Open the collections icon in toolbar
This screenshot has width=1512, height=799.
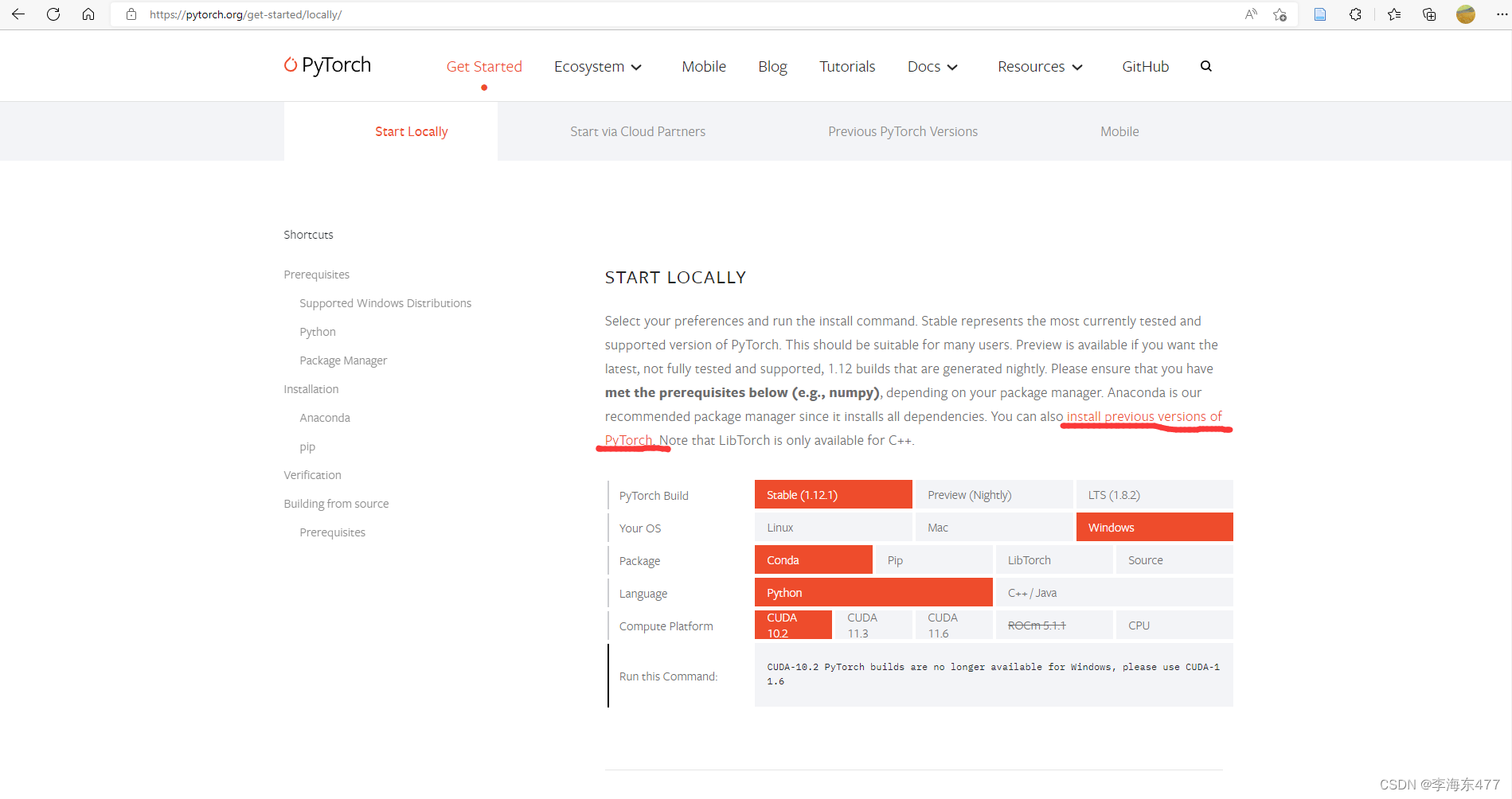click(x=1429, y=14)
